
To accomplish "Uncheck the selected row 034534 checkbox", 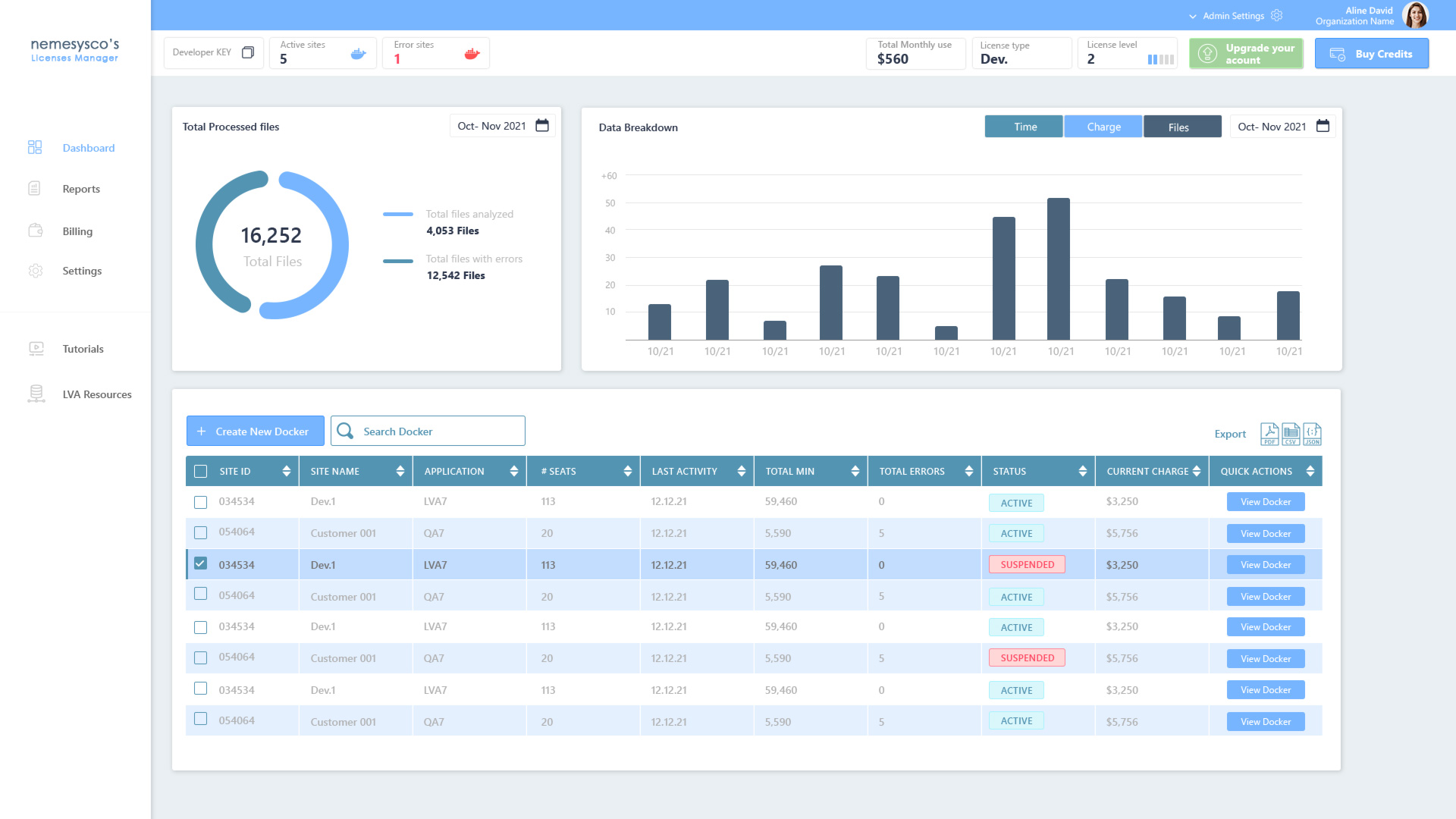I will coord(200,563).
